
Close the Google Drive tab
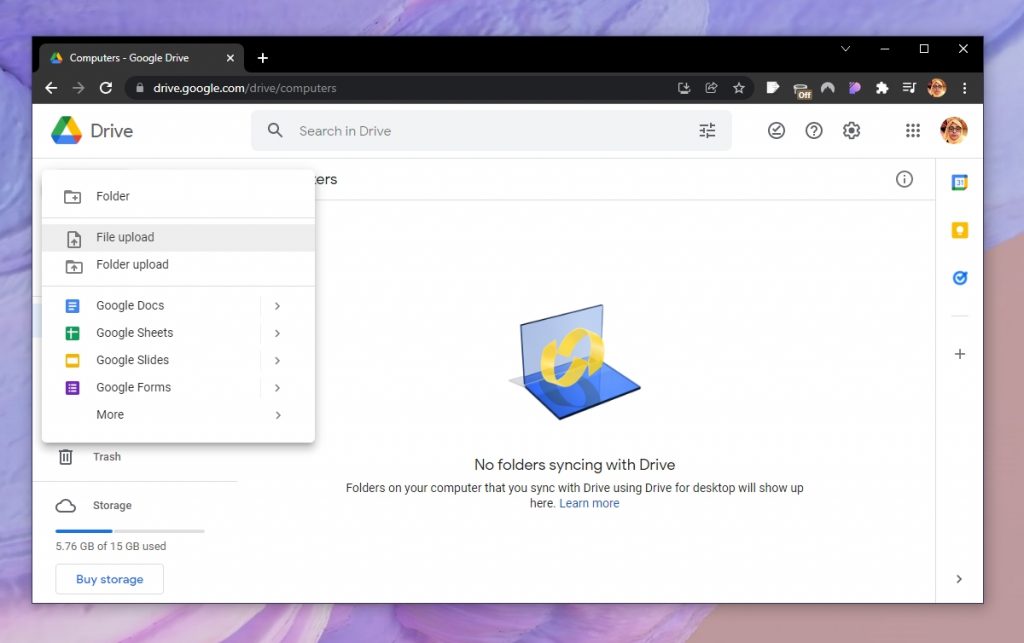tap(230, 58)
